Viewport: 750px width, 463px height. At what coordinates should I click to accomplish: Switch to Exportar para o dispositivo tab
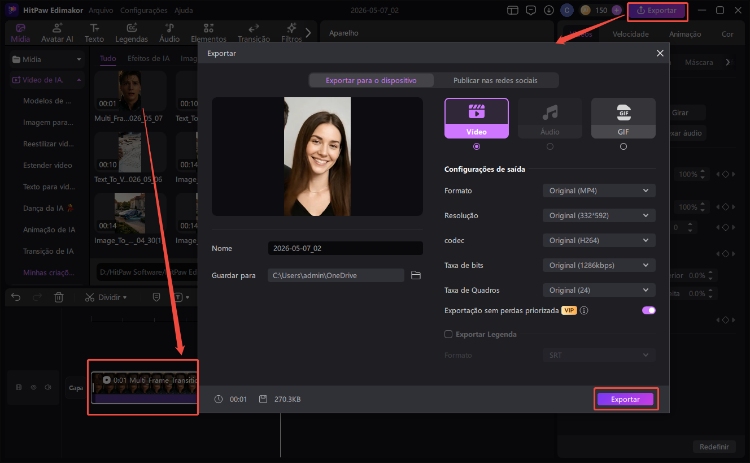[371, 80]
